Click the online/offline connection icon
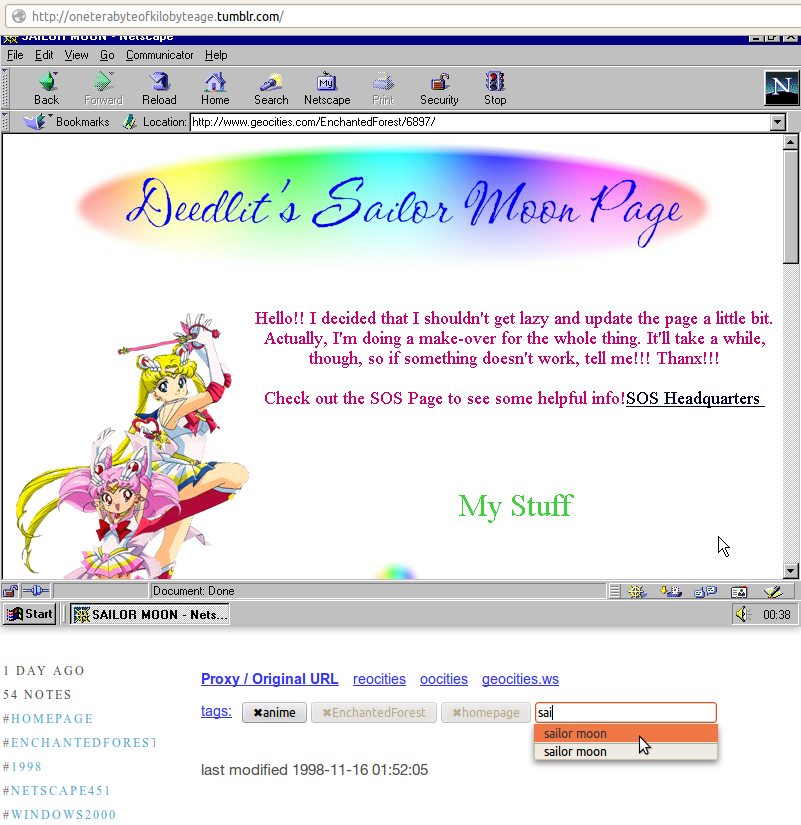 coord(36,591)
